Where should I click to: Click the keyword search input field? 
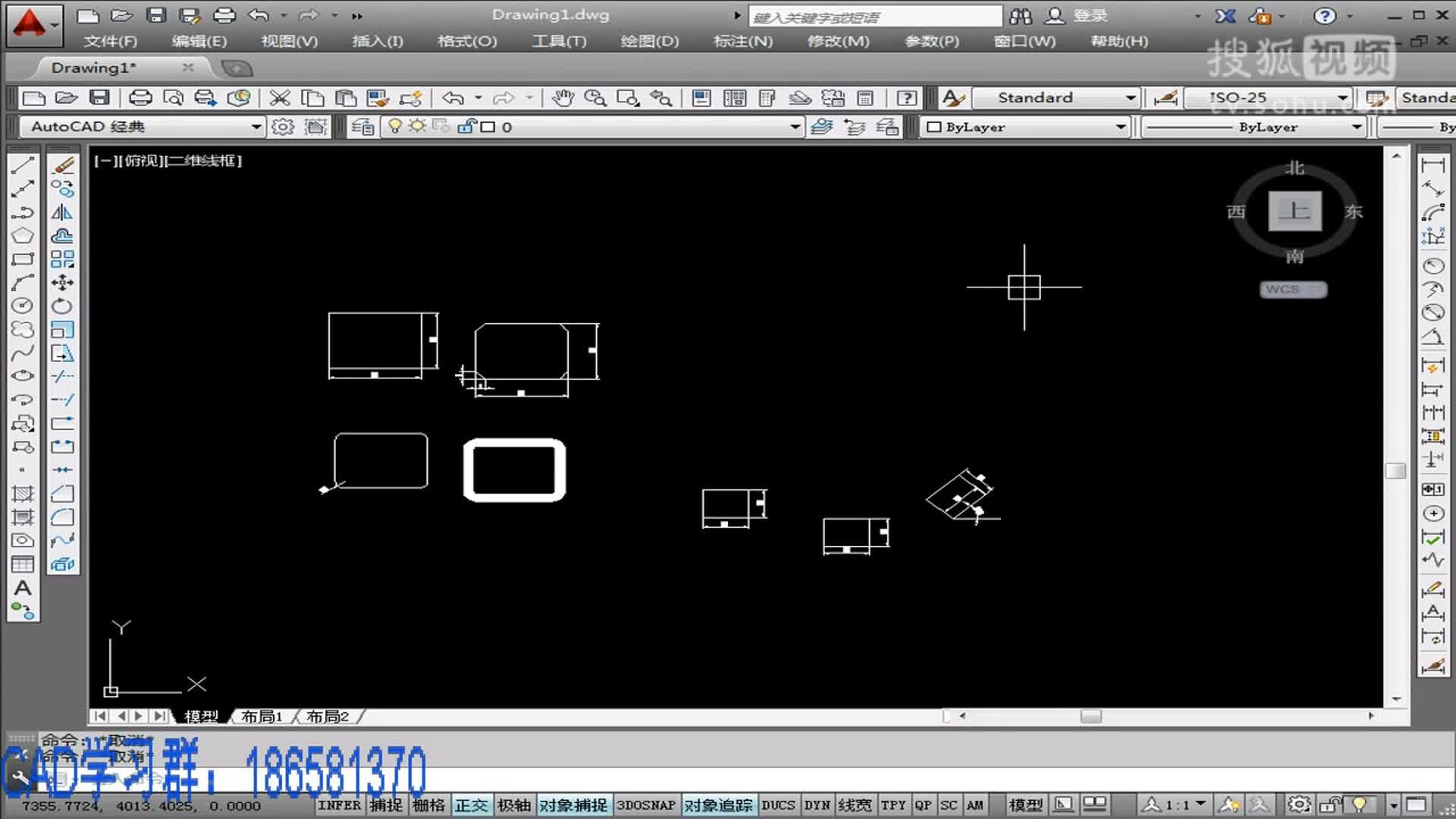click(874, 17)
